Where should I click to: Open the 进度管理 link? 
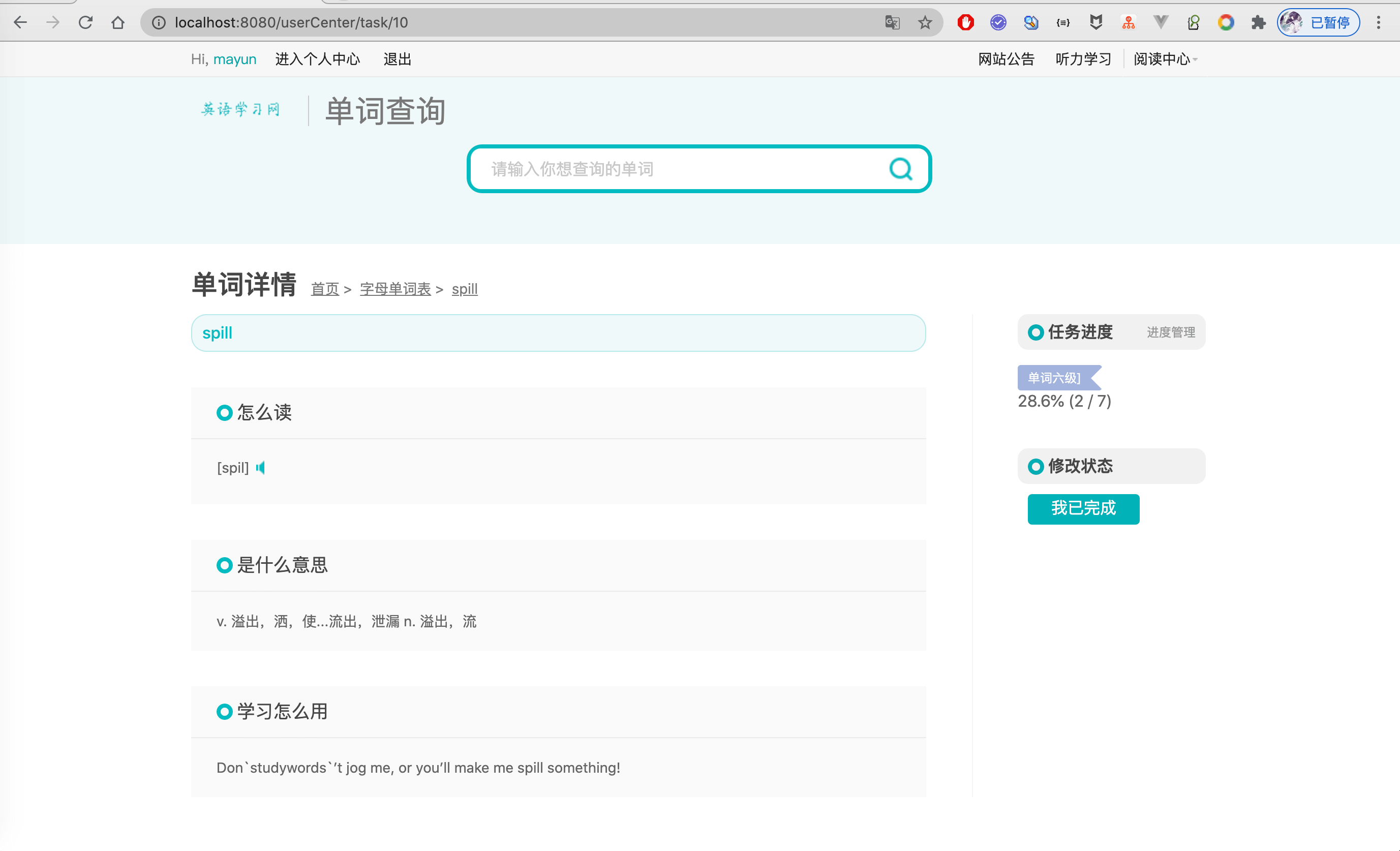(x=1170, y=332)
